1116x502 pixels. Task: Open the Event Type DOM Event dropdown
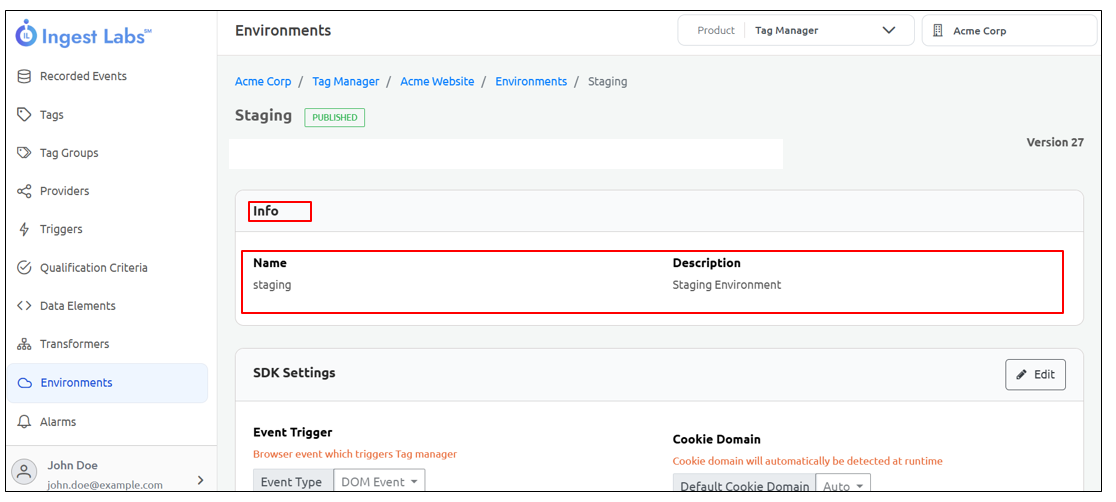(378, 483)
